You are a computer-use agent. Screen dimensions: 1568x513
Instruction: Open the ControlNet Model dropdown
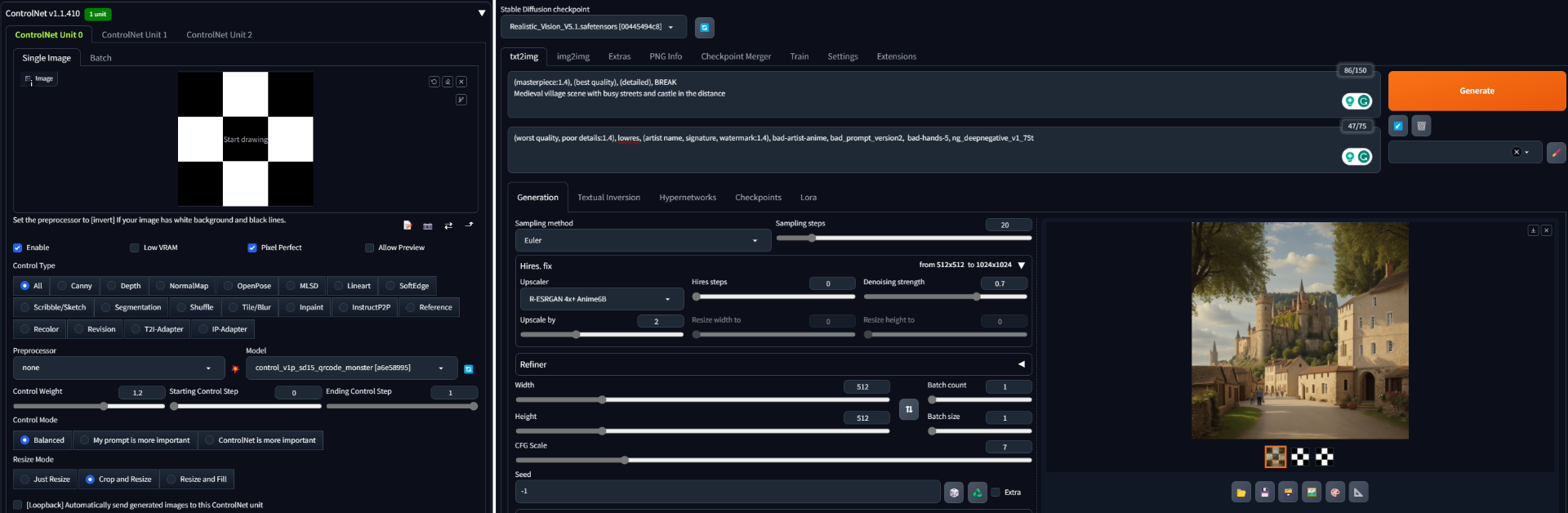tap(350, 368)
